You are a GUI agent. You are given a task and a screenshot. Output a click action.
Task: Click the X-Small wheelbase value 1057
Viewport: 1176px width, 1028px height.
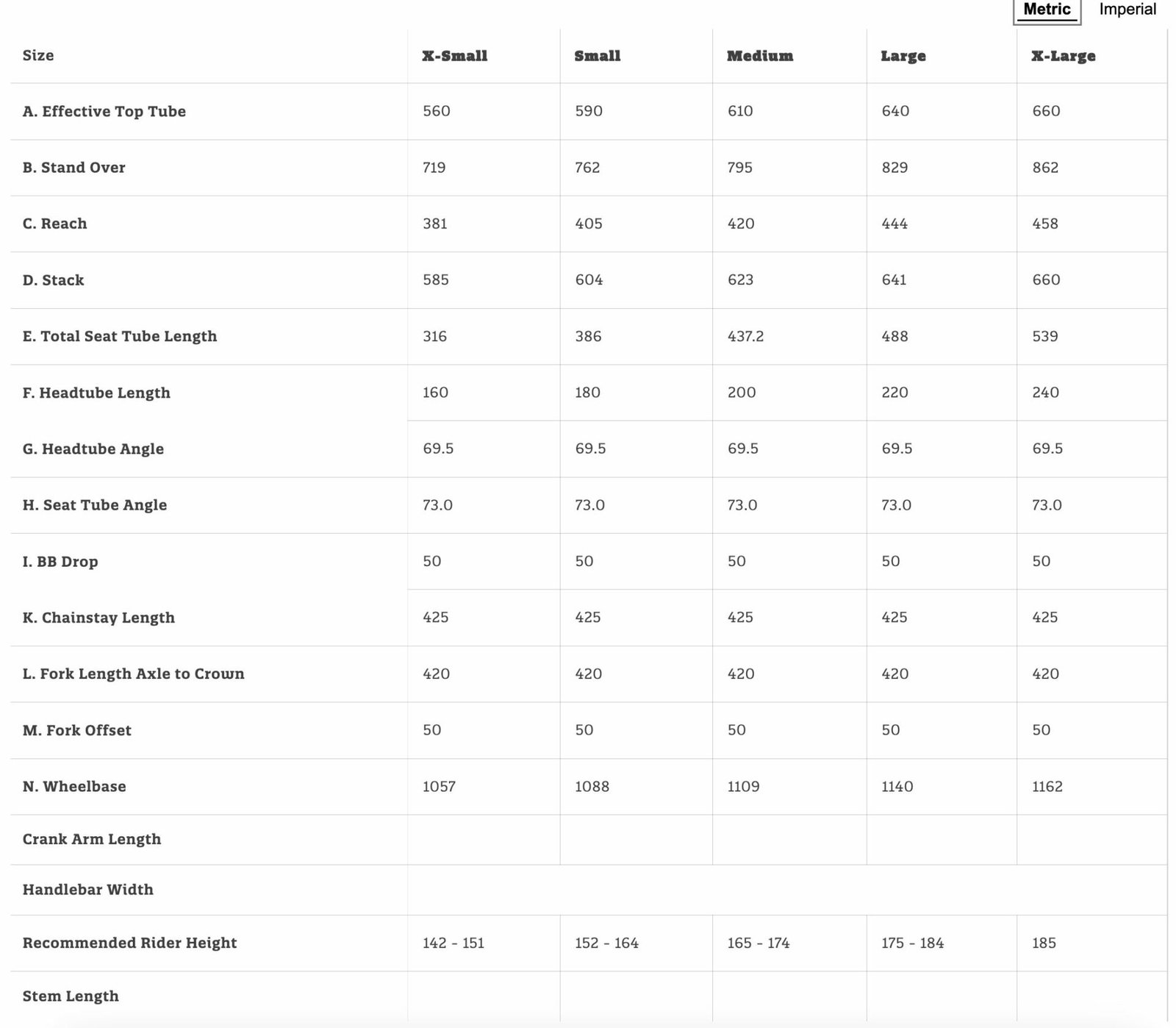click(x=439, y=787)
